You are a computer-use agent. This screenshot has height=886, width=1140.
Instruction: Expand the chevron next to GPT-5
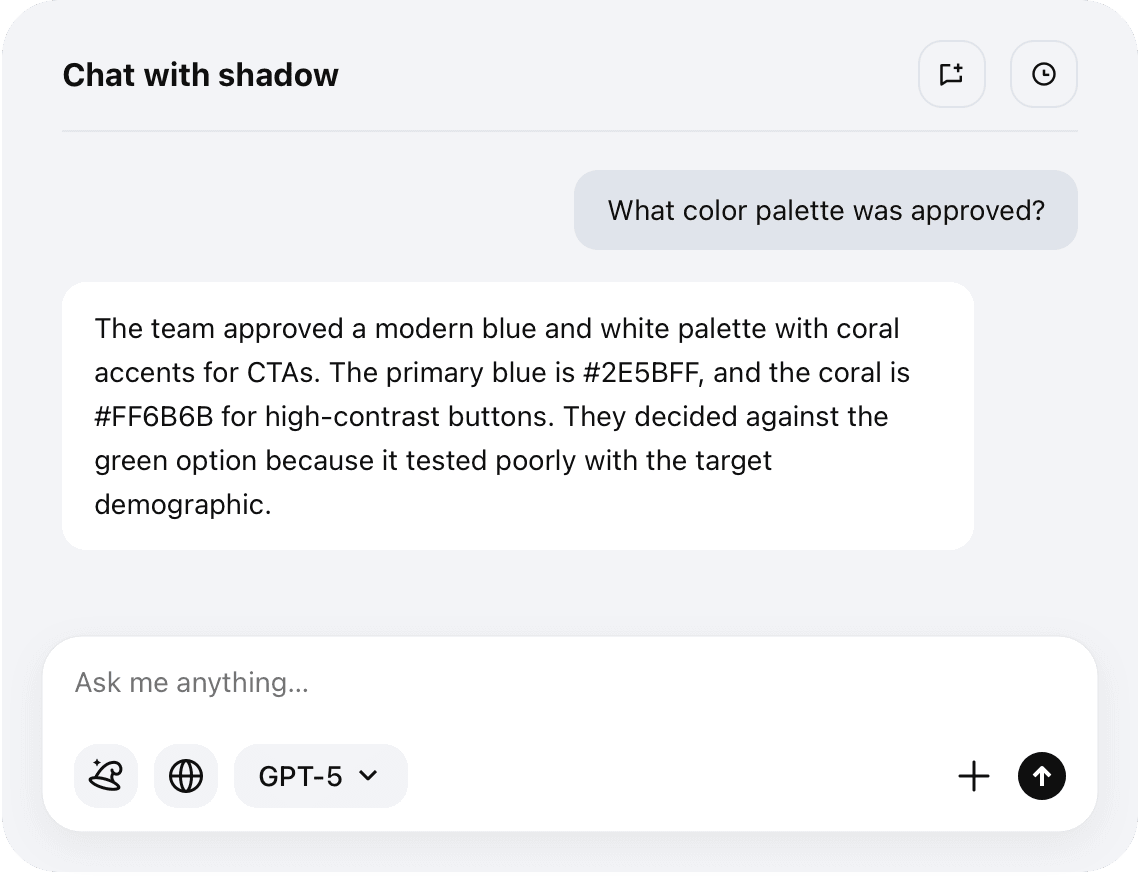click(368, 776)
